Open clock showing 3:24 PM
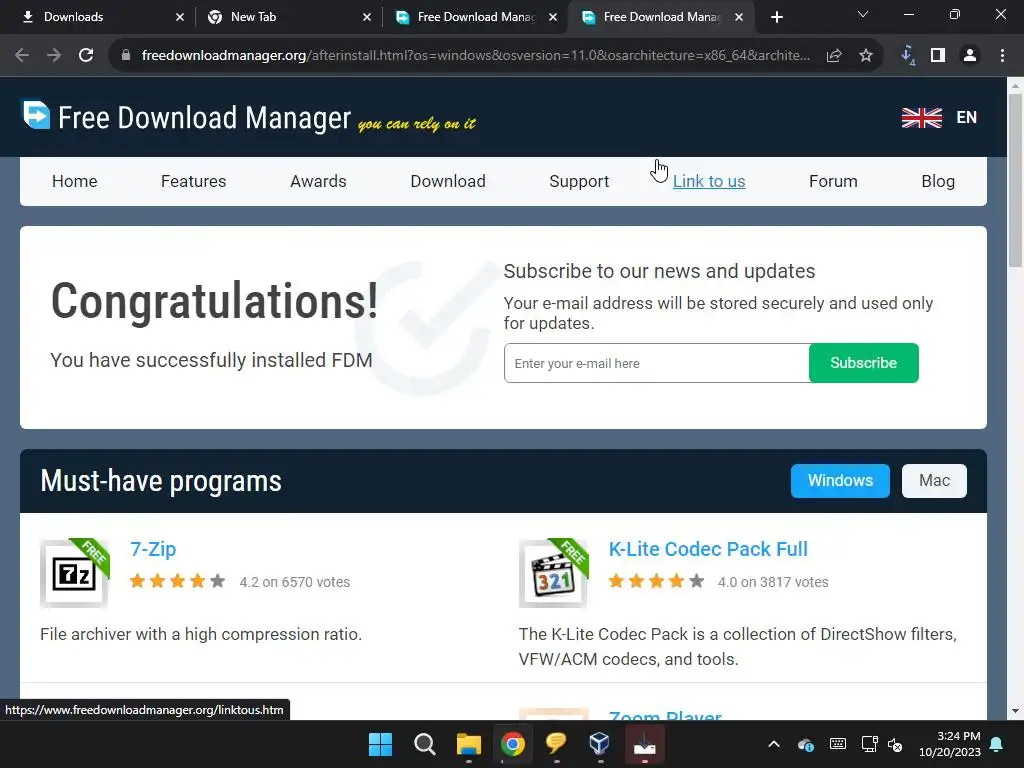 tap(950, 744)
